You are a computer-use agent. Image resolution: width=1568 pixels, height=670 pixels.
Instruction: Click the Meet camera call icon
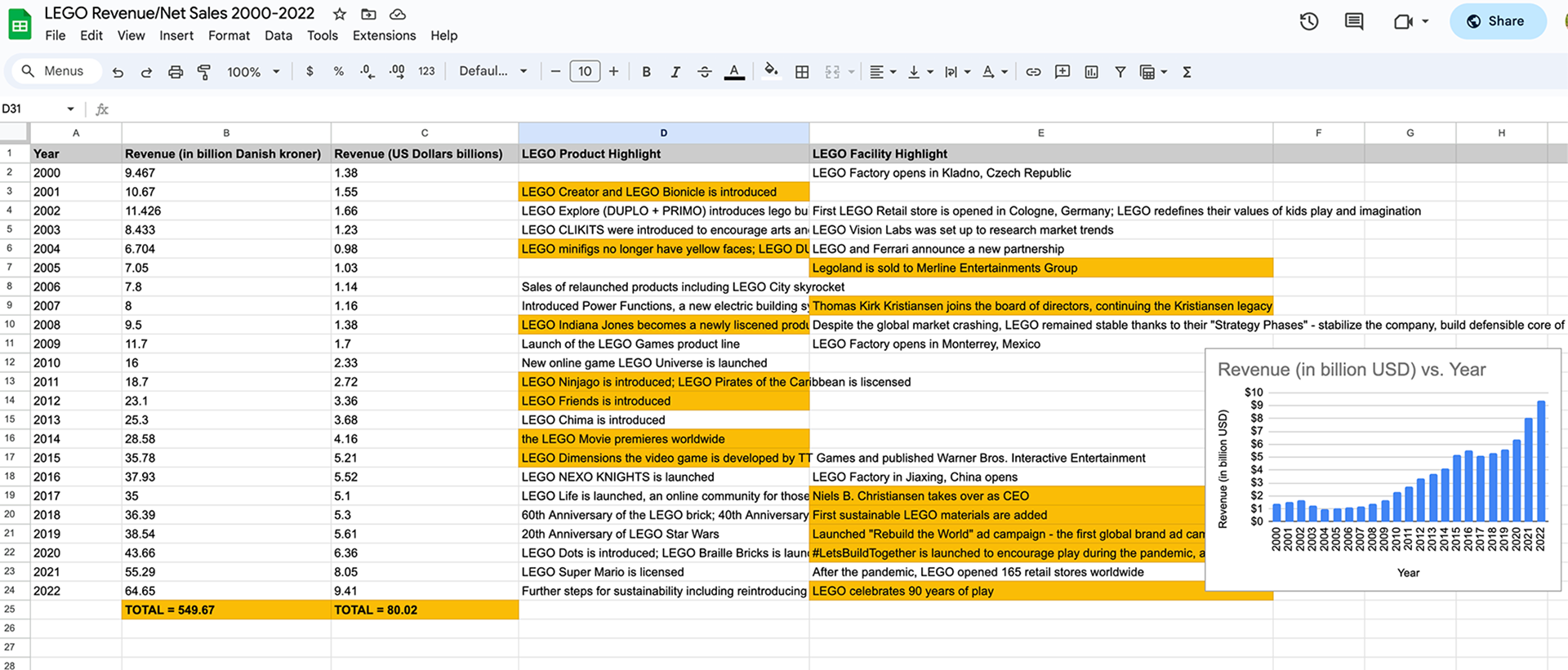[x=1404, y=21]
